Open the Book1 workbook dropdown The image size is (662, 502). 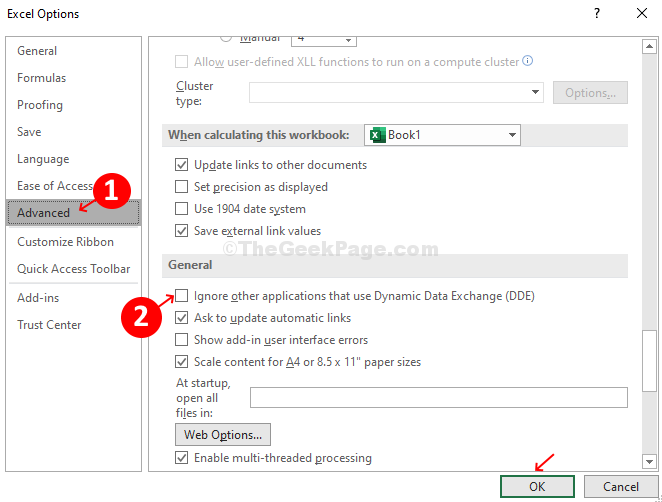[x=442, y=135]
